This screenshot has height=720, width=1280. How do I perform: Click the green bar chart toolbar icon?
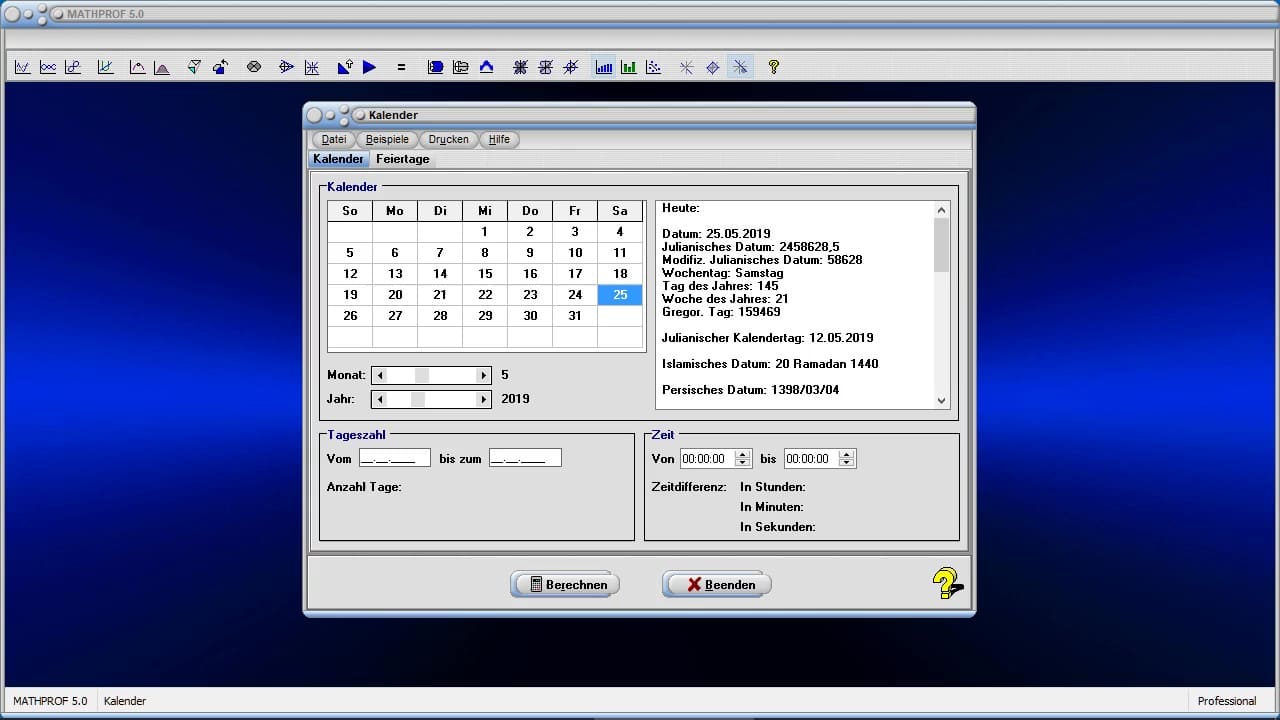point(628,67)
